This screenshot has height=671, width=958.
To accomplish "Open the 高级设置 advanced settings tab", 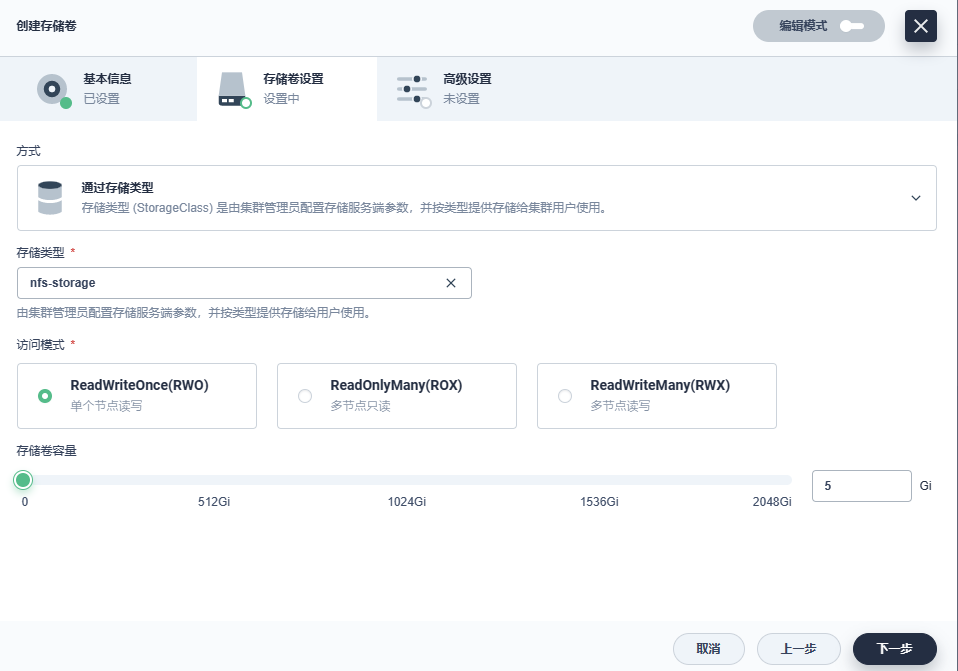I will coord(466,89).
